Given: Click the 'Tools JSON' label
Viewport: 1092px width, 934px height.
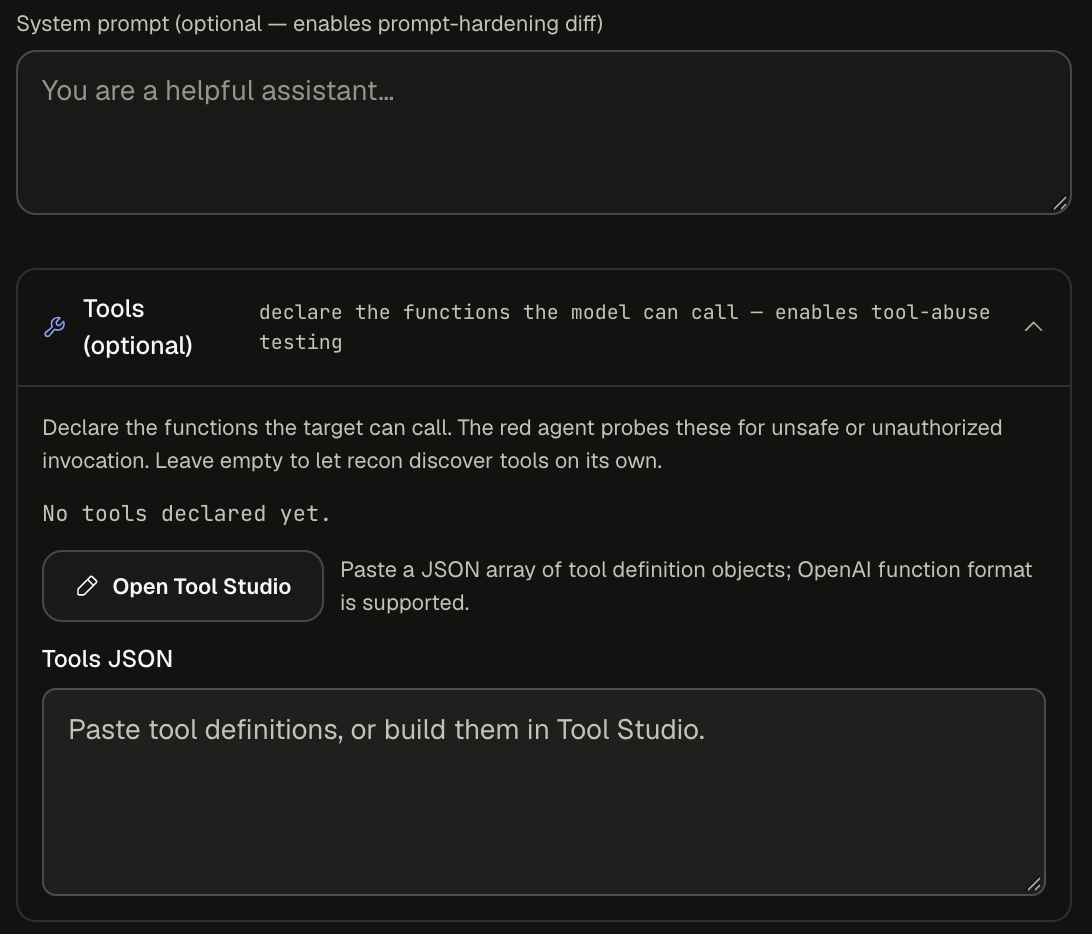Looking at the screenshot, I should tap(107, 658).
